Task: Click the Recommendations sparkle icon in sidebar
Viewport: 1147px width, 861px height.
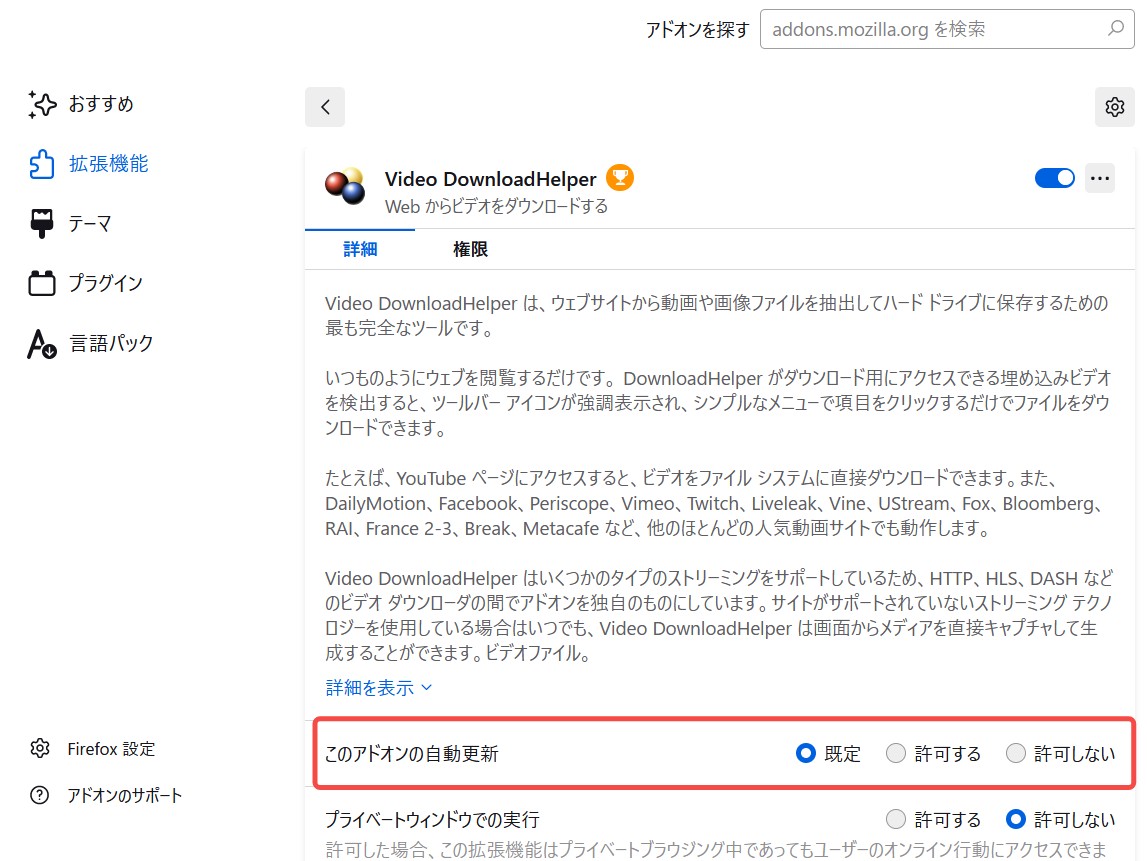Action: click(x=41, y=104)
